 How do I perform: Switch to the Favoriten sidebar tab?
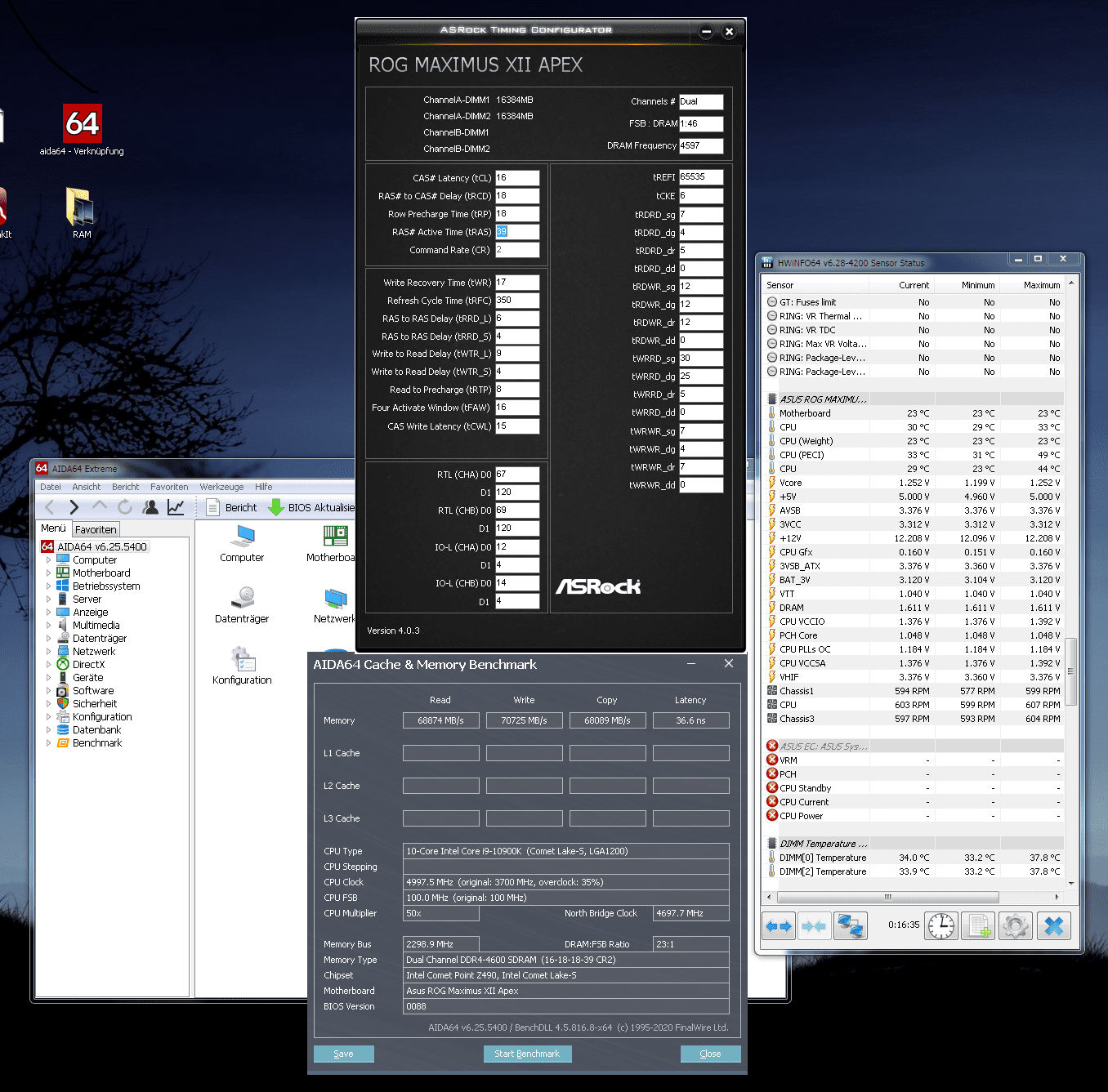[x=96, y=529]
